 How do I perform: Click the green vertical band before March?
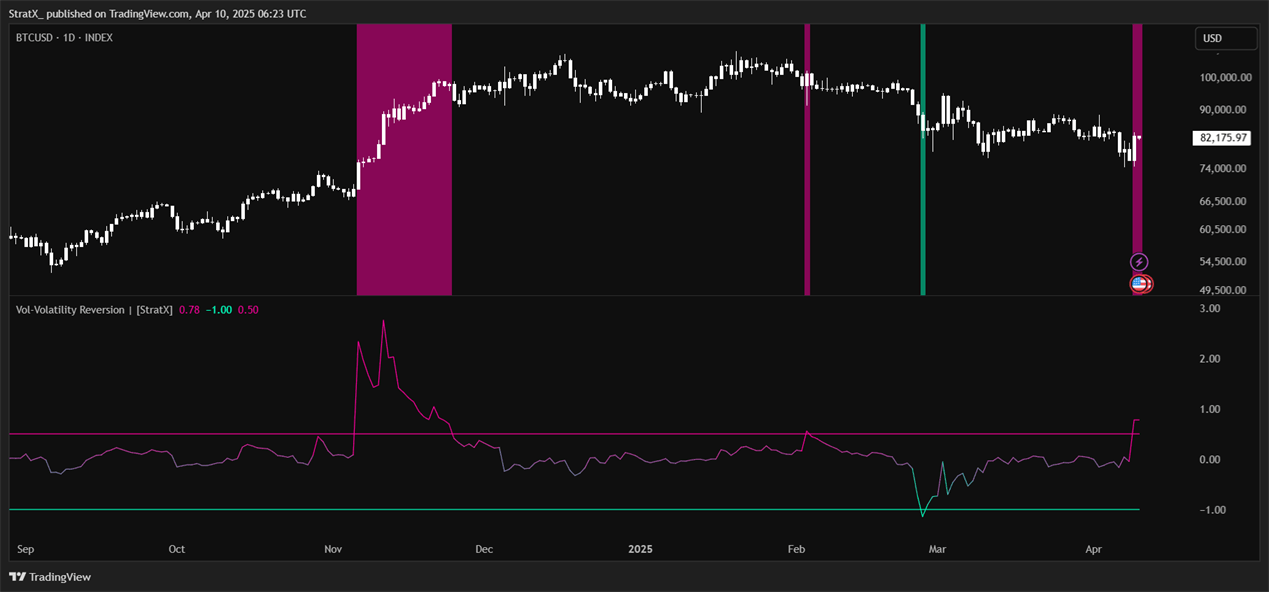click(x=923, y=160)
